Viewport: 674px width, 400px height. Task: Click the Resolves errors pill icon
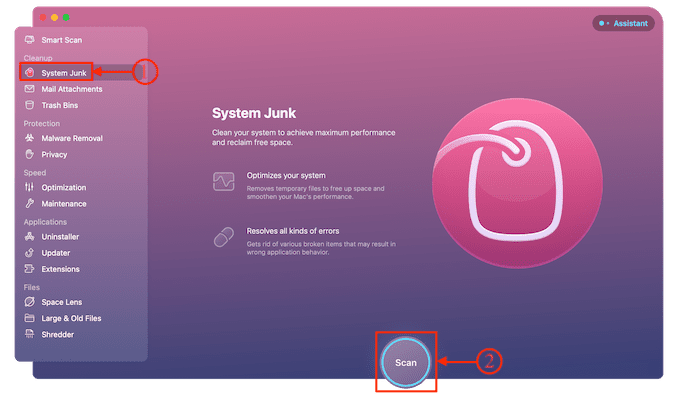pyautogui.click(x=224, y=237)
